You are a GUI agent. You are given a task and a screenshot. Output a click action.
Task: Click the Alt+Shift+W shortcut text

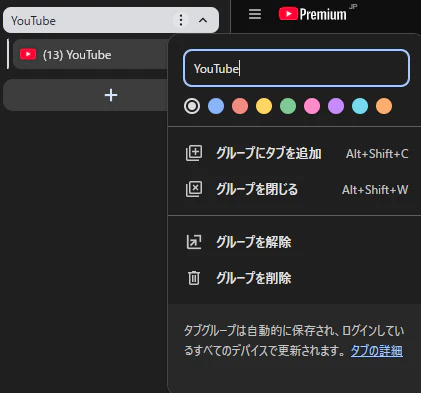[375, 190]
